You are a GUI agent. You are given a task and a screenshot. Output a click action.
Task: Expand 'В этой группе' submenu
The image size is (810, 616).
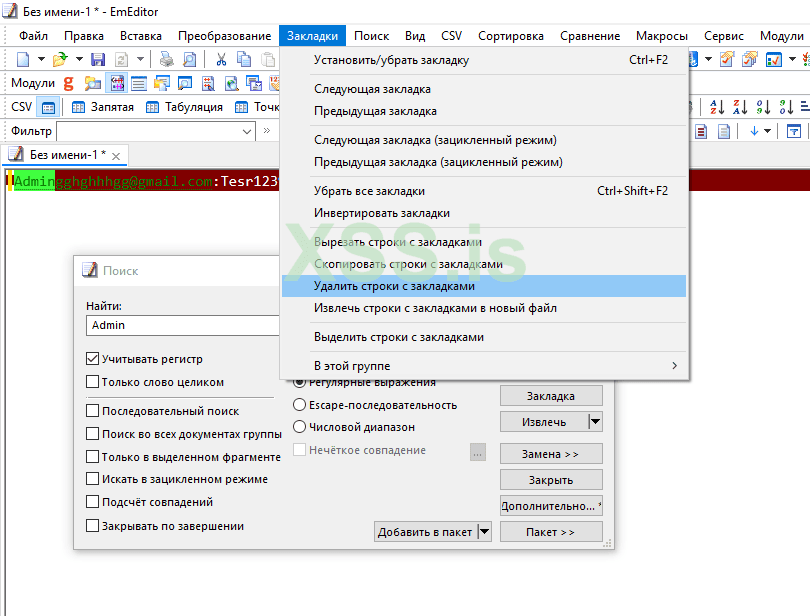[674, 366]
